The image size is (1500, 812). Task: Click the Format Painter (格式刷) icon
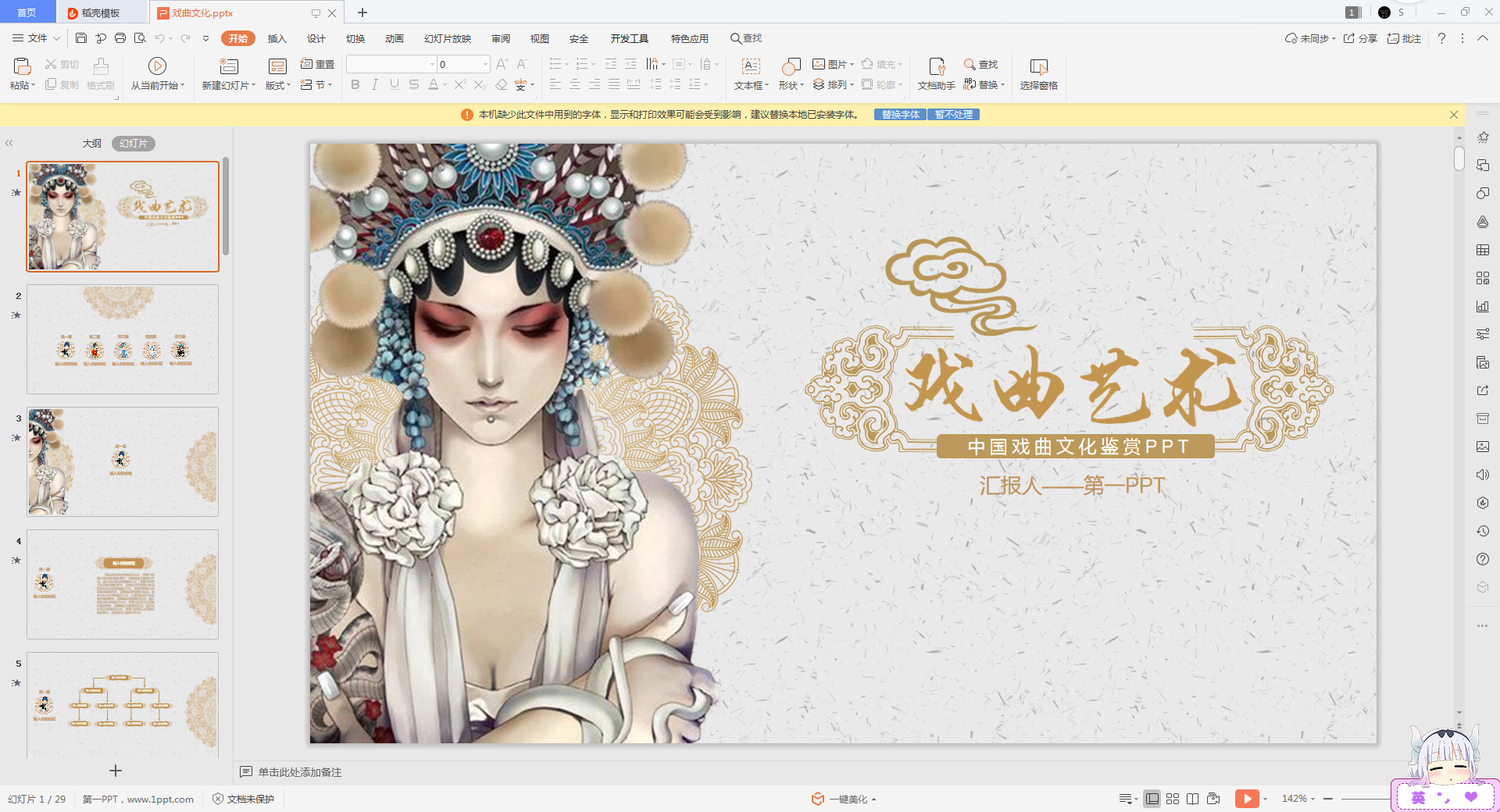101,66
